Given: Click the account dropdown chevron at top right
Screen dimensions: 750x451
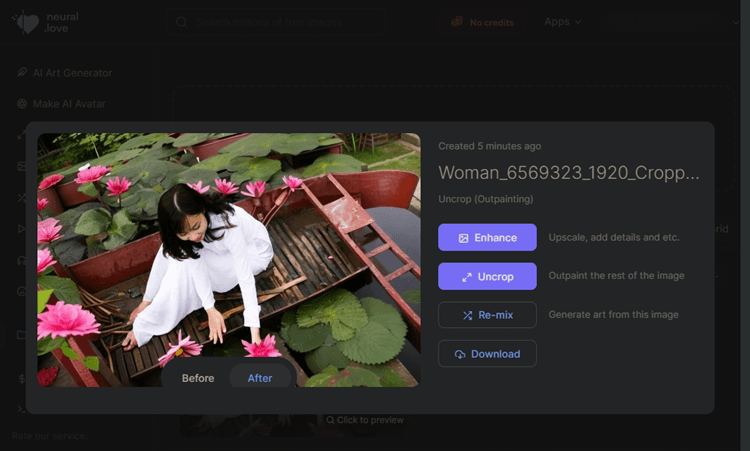Looking at the screenshot, I should 736,22.
